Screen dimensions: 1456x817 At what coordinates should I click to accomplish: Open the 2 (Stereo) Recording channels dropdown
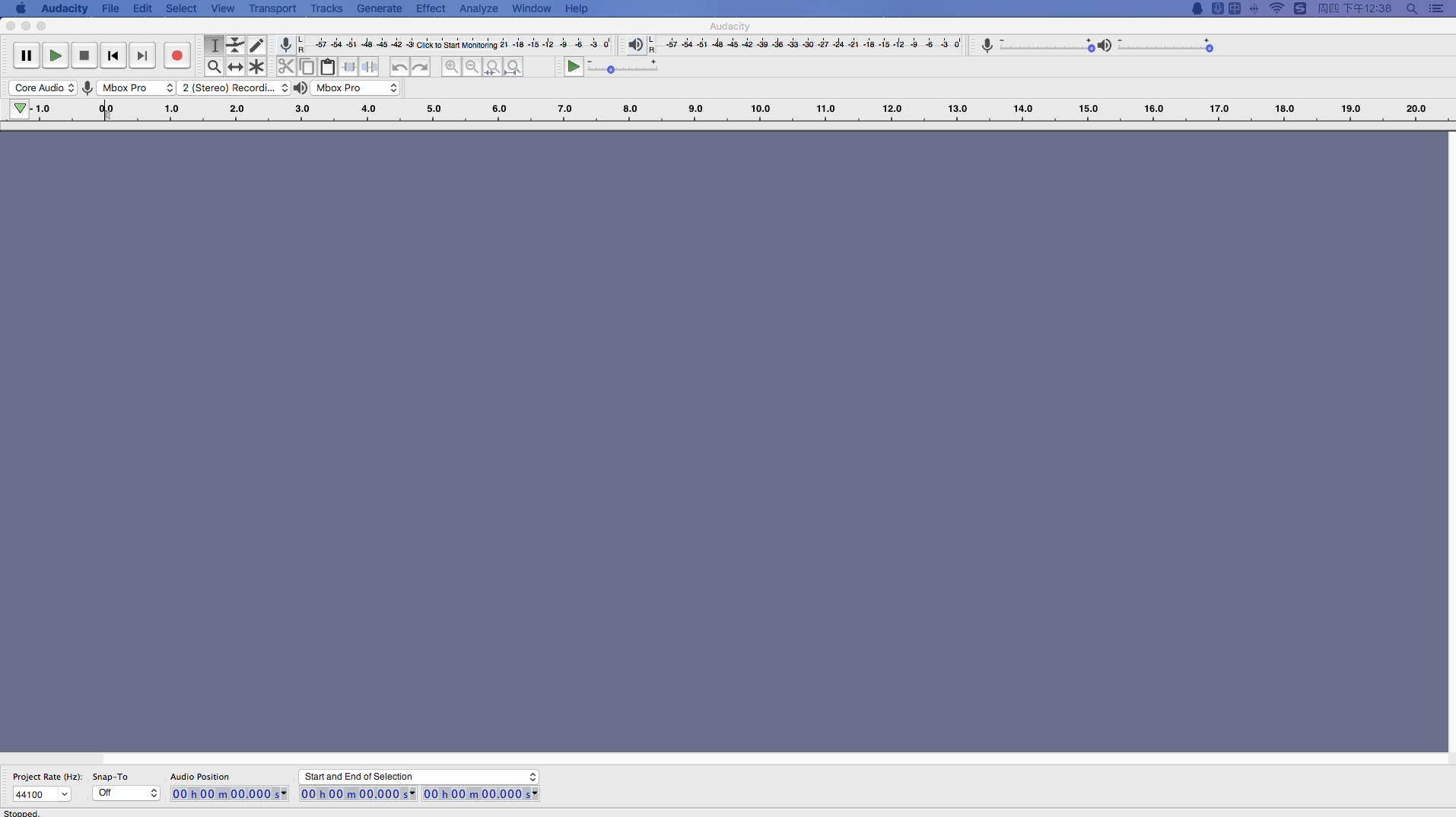(234, 88)
